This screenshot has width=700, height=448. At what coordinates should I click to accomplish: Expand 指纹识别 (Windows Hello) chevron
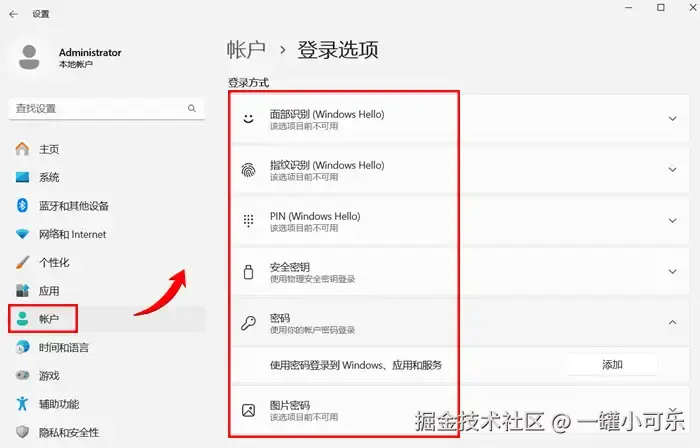(672, 170)
